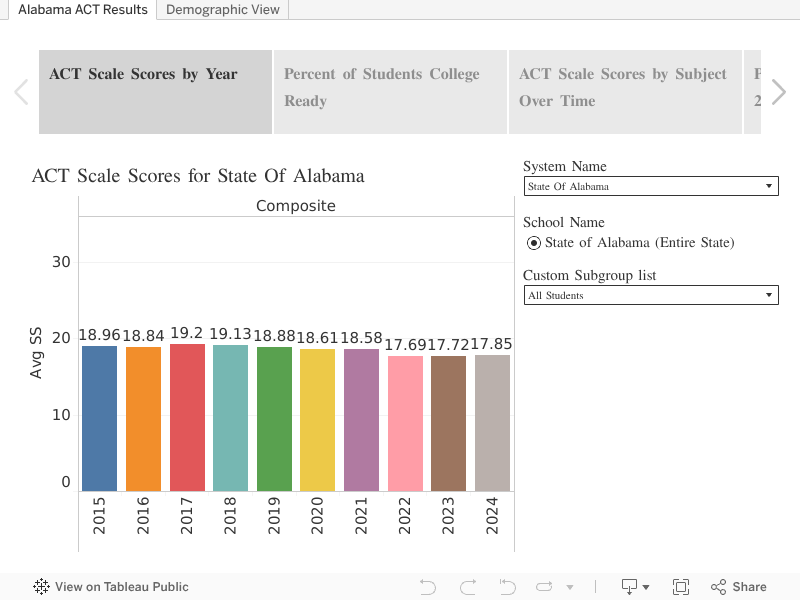Select State of Alabama (Entire State) radio
800x600 pixels.
coord(534,243)
